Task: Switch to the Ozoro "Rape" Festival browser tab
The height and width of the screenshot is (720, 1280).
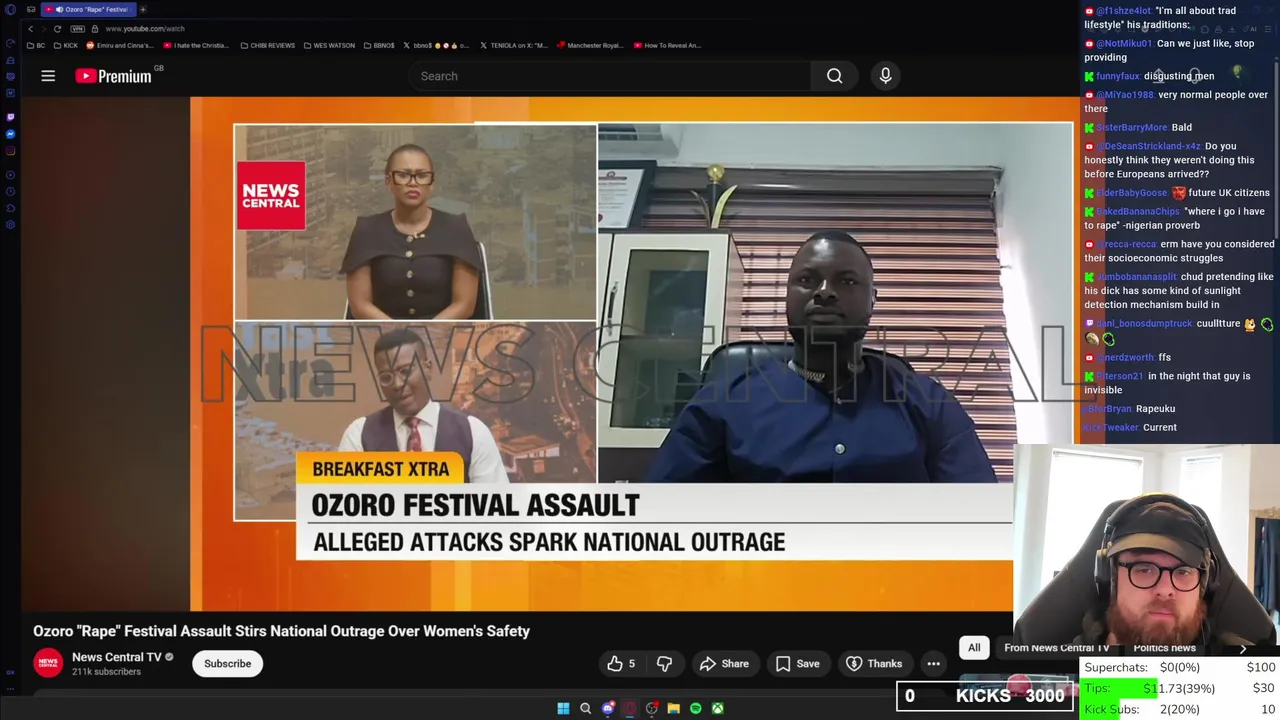Action: 88,9
